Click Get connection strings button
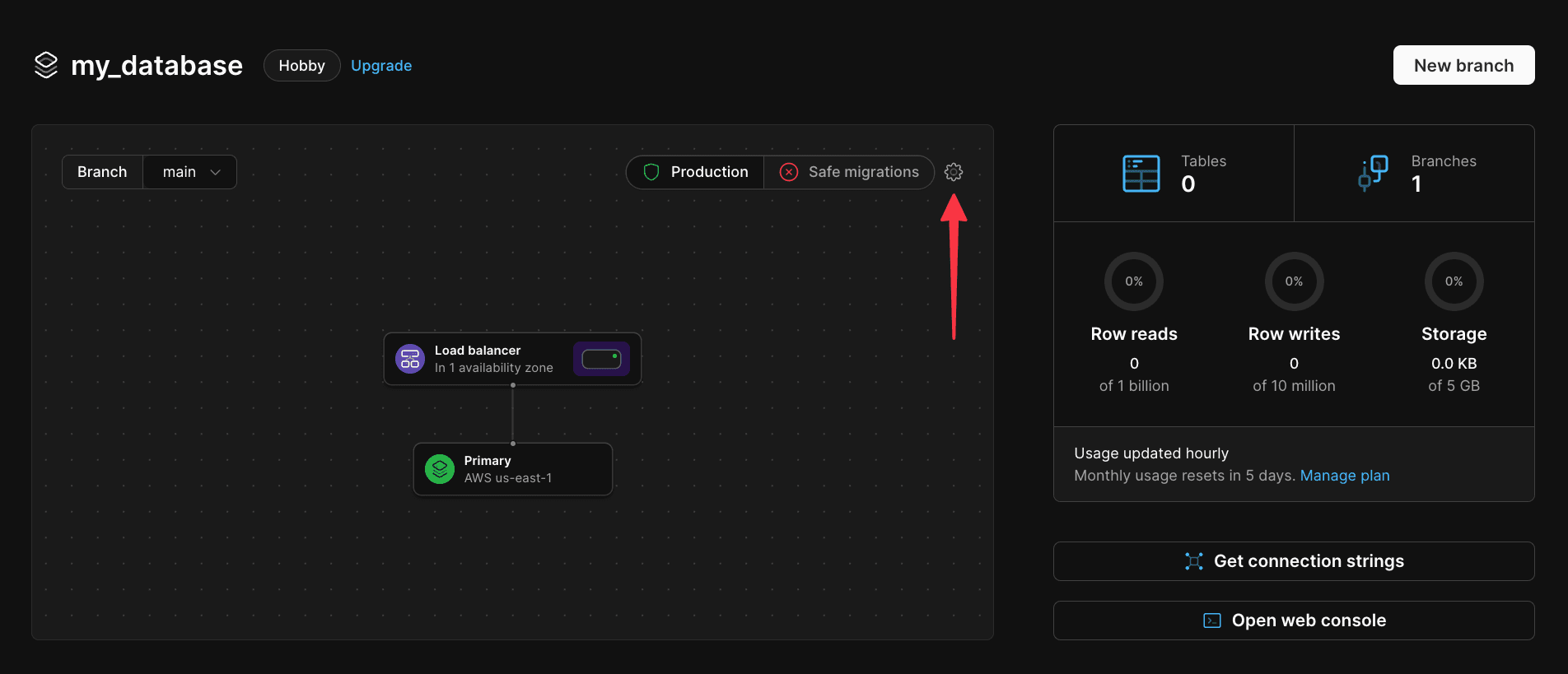The width and height of the screenshot is (1568, 674). pos(1294,561)
